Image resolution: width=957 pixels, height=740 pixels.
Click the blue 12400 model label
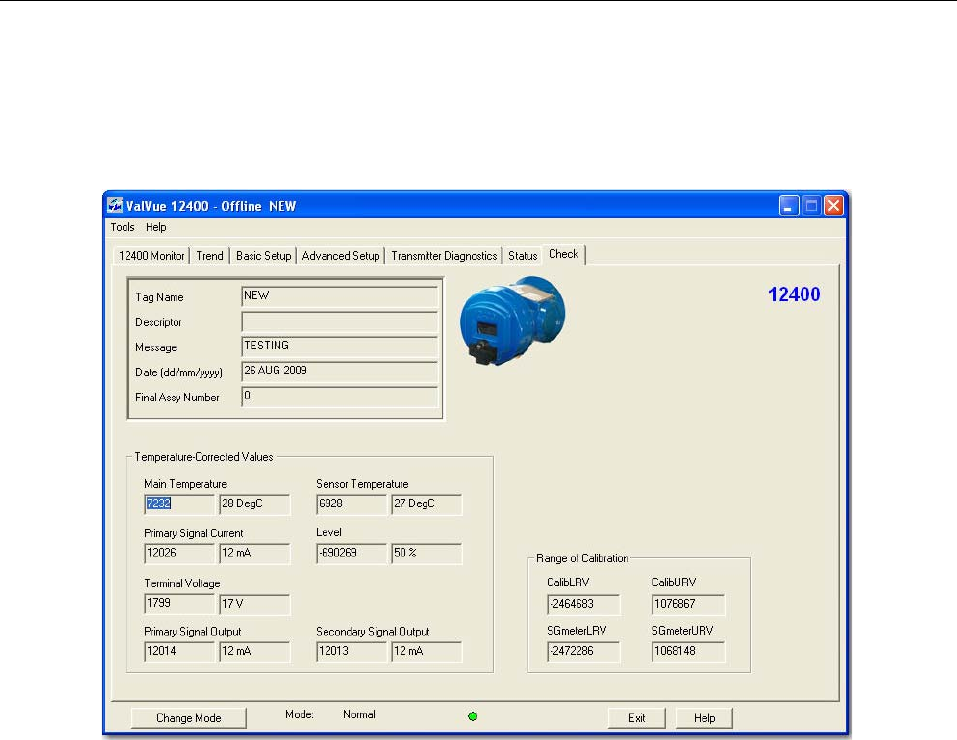(794, 294)
